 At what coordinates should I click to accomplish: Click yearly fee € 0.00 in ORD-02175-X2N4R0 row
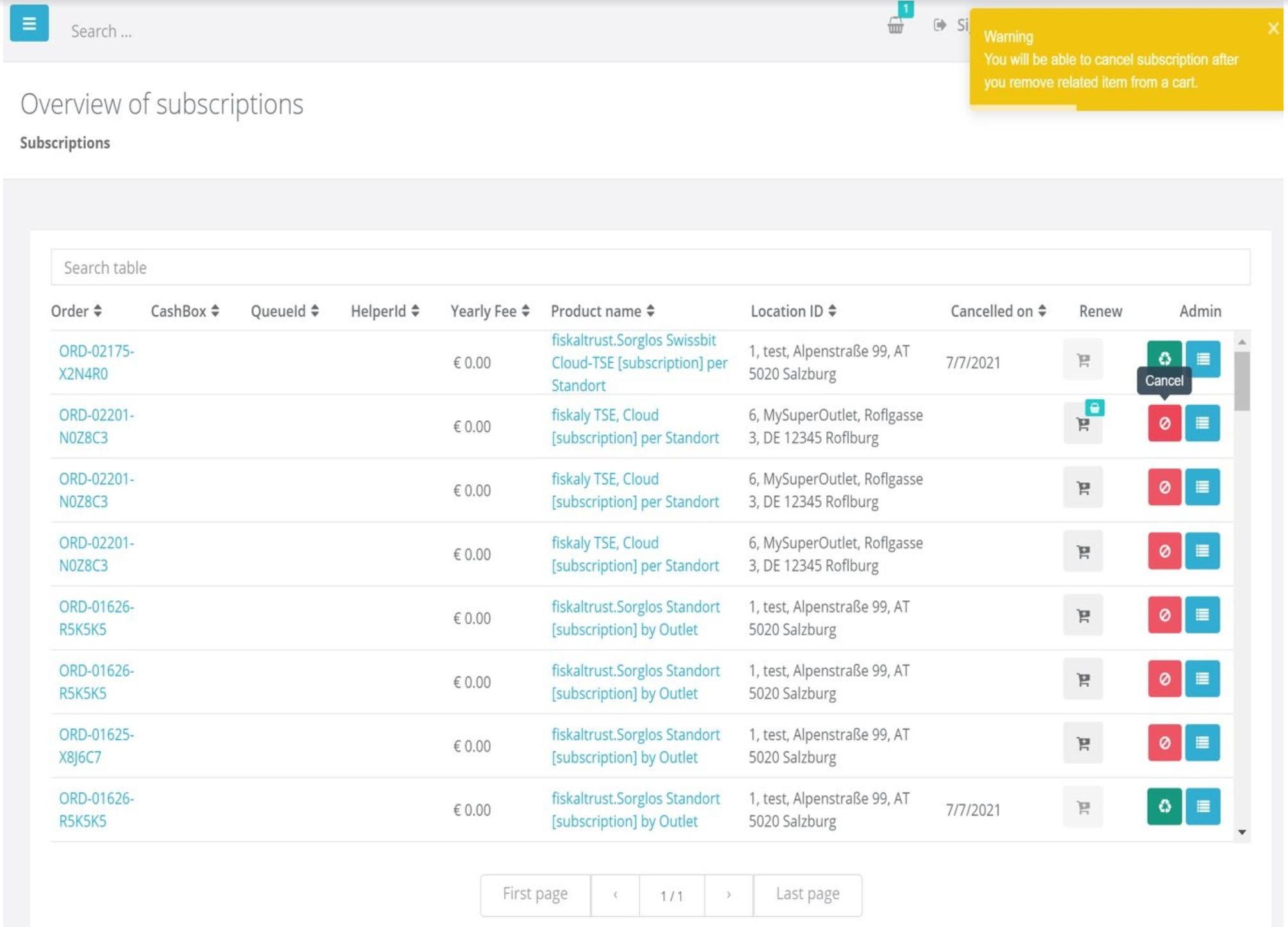(472, 363)
